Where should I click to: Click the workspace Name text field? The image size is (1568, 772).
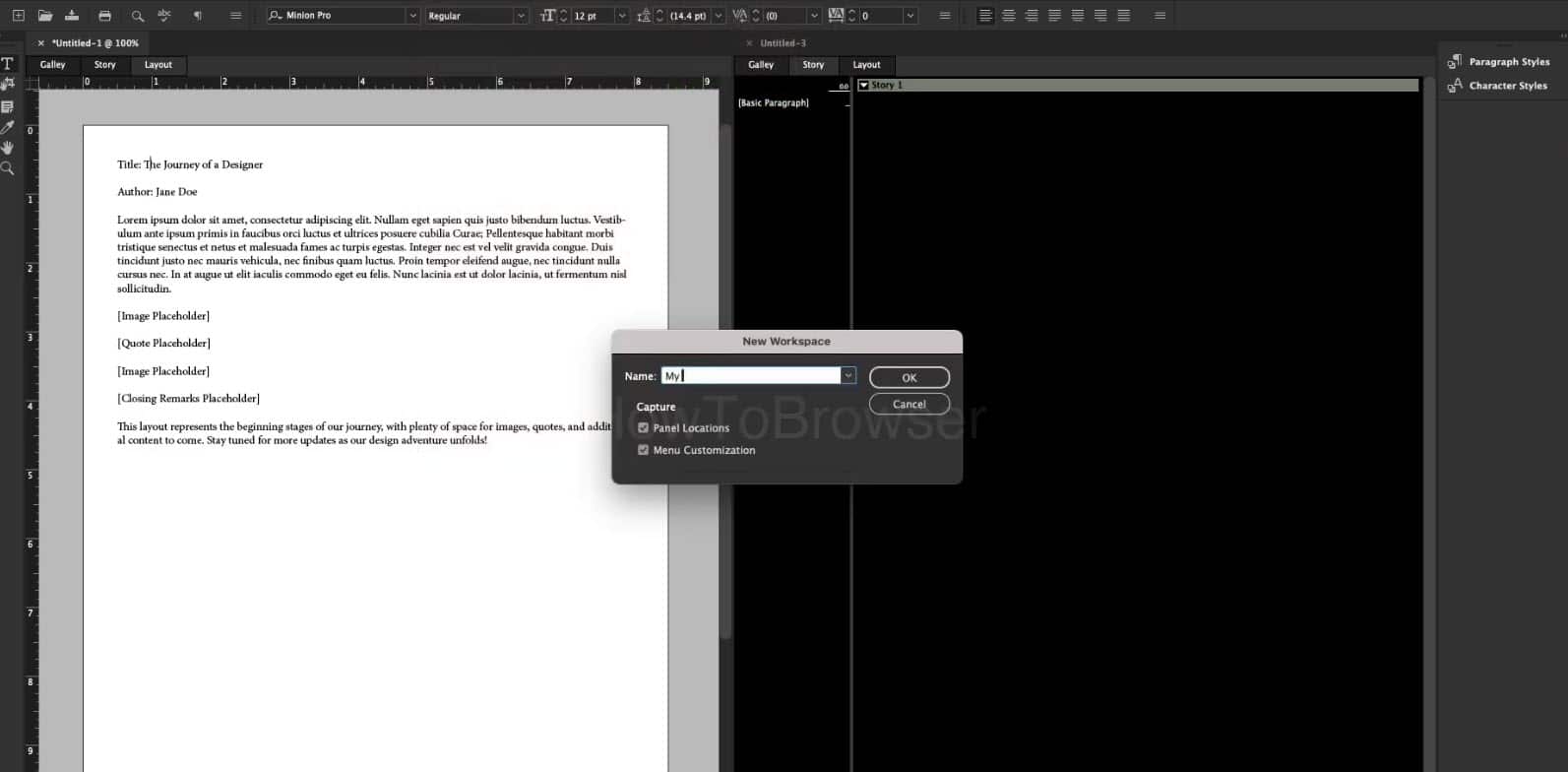click(x=750, y=376)
